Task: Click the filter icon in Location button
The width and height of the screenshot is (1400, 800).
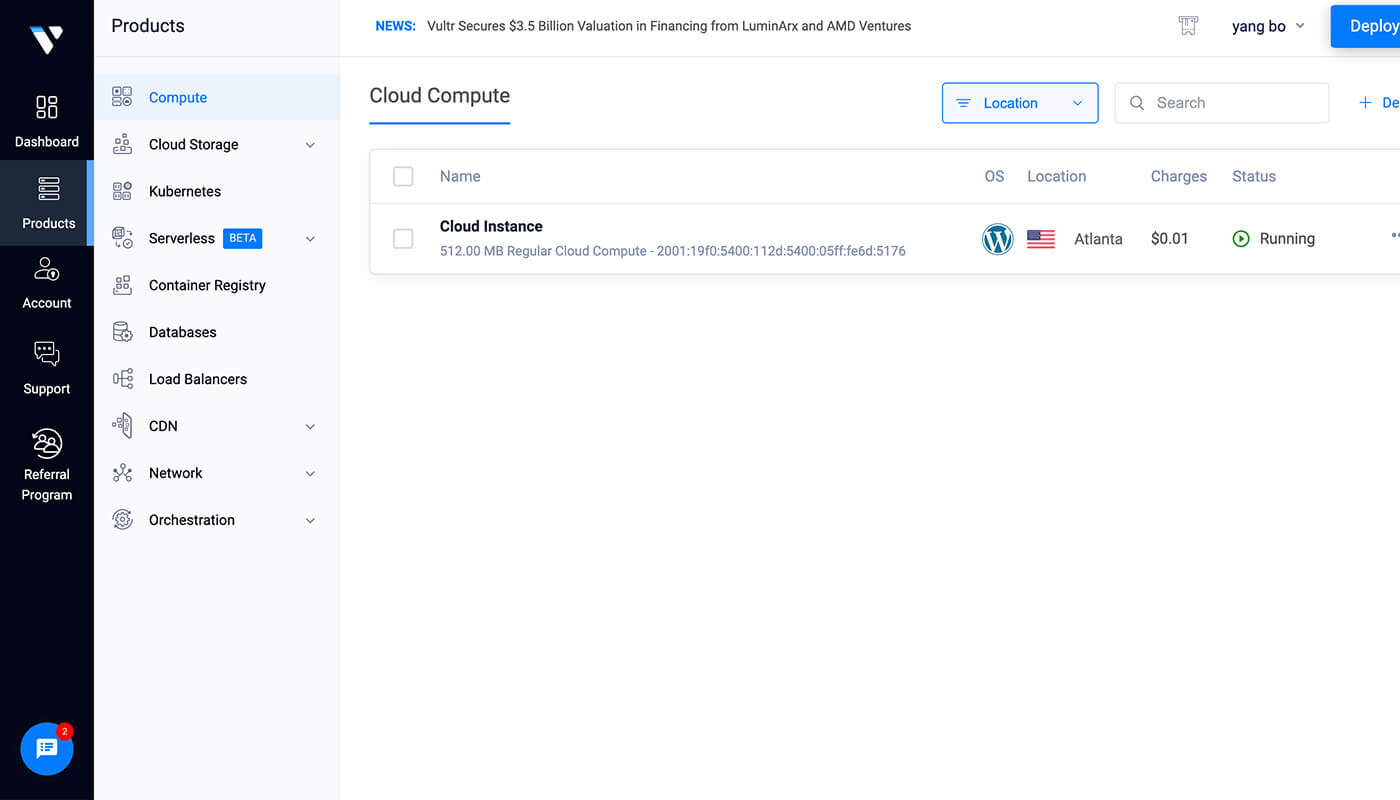Action: [964, 103]
